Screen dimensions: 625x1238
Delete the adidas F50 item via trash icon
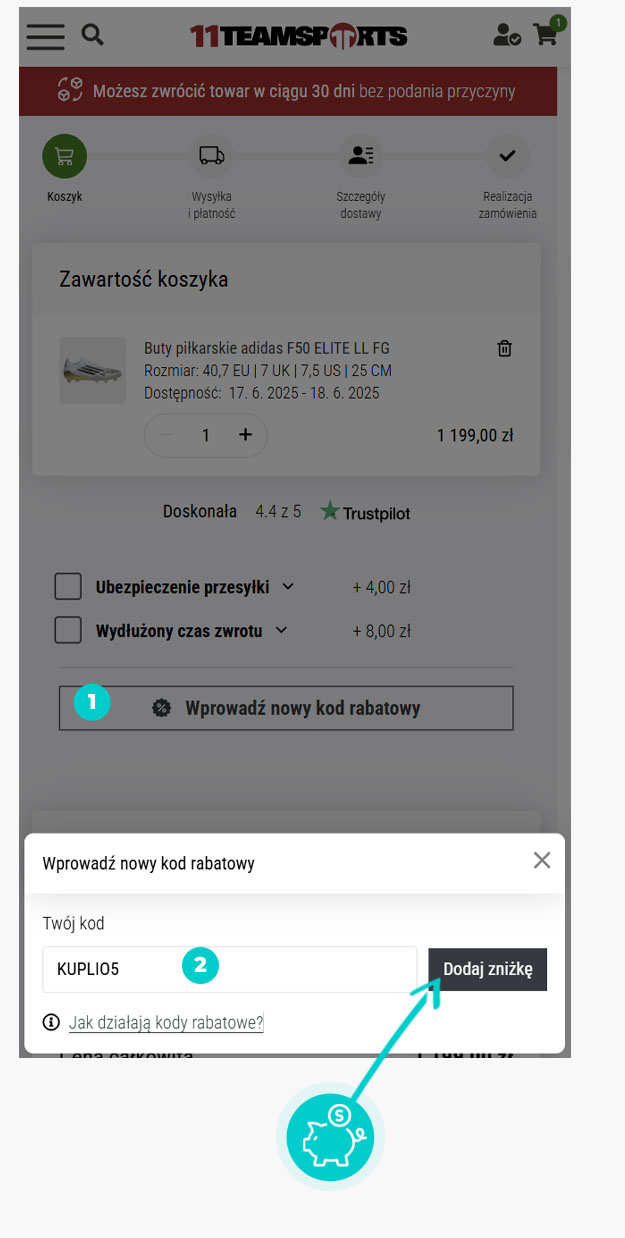(505, 348)
